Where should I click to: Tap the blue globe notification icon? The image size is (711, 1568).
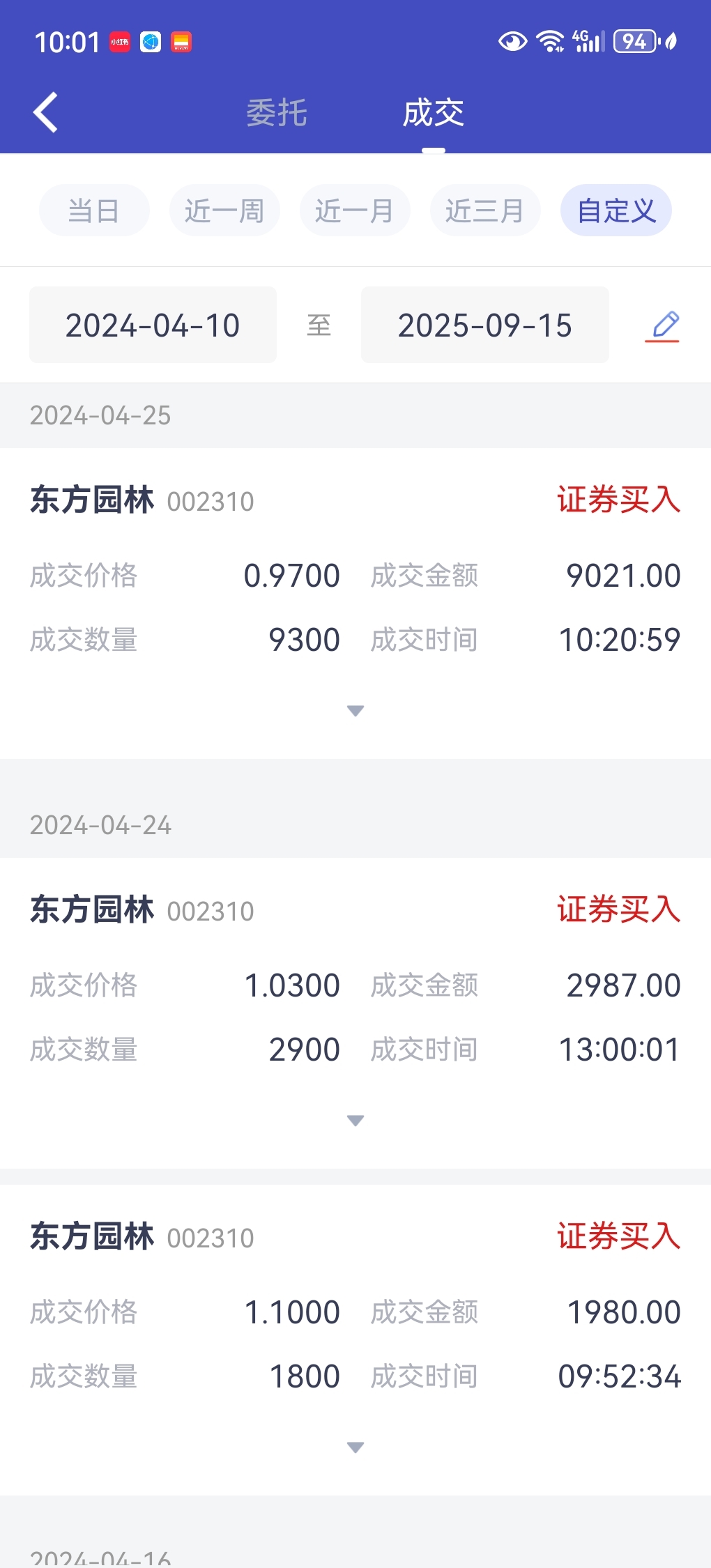pos(151,43)
